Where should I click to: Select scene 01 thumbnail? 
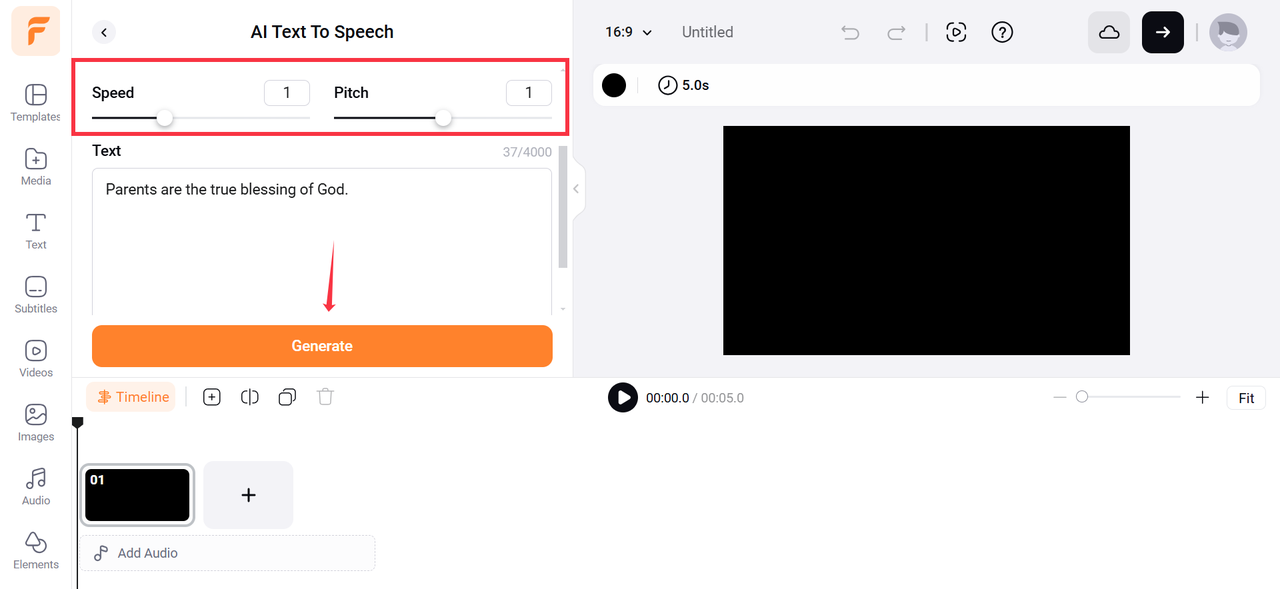click(137, 495)
